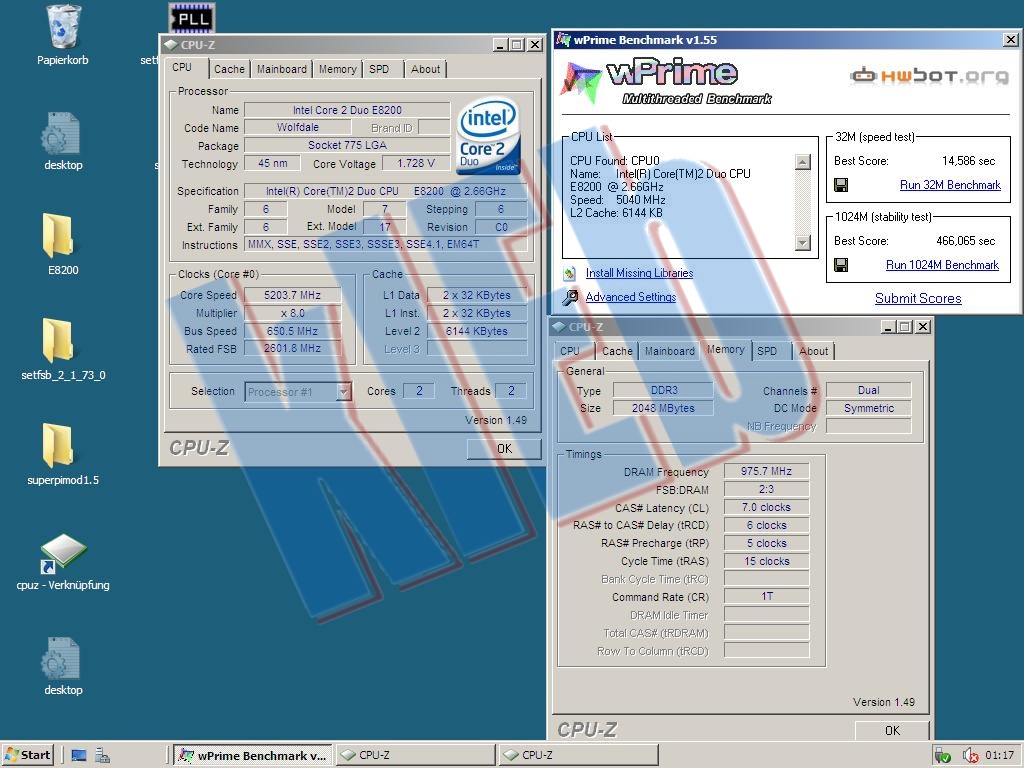Click the Cycle Time 15 clocks value

(x=766, y=561)
